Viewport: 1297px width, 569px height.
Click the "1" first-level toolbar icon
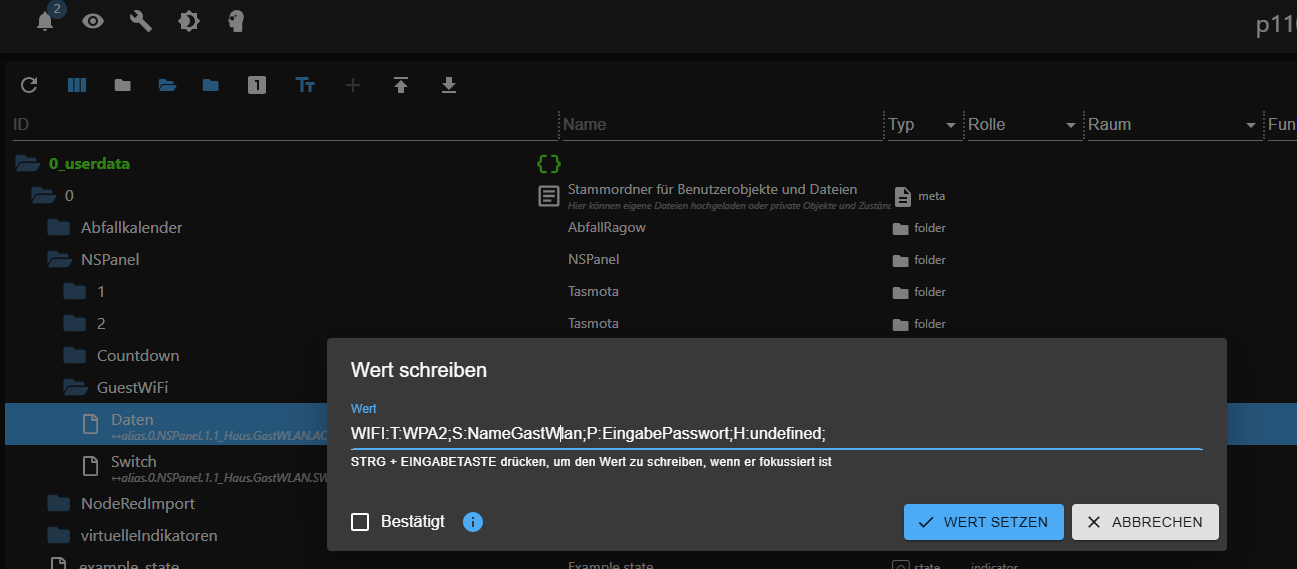tap(257, 85)
